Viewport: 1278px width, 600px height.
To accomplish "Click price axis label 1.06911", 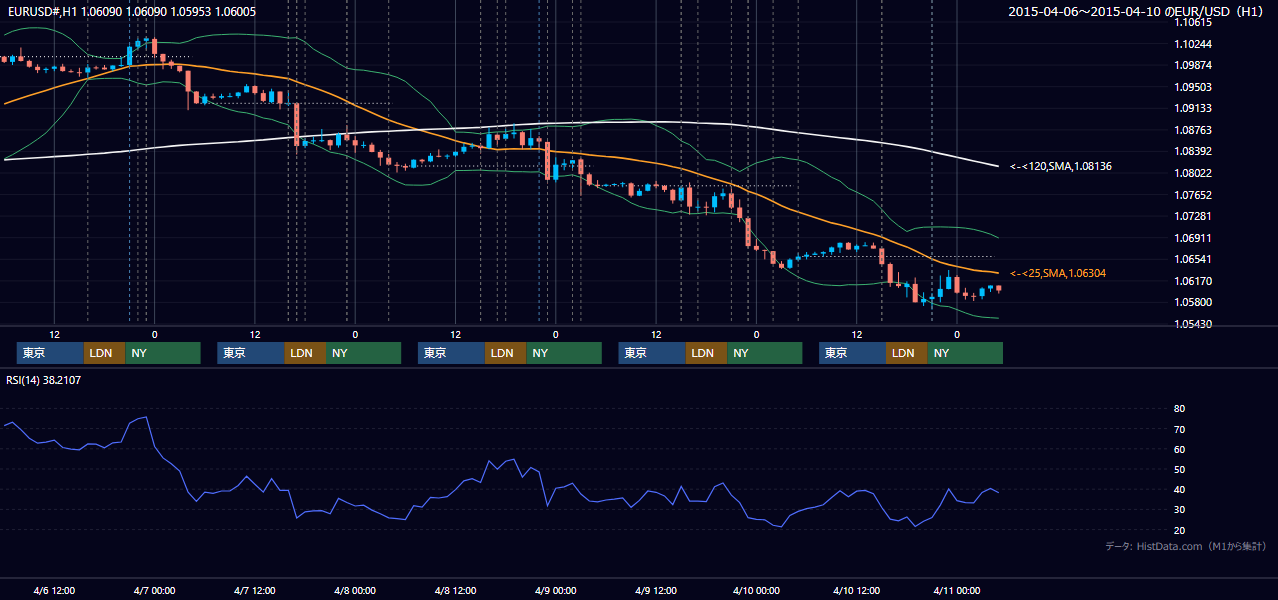I will point(1193,238).
